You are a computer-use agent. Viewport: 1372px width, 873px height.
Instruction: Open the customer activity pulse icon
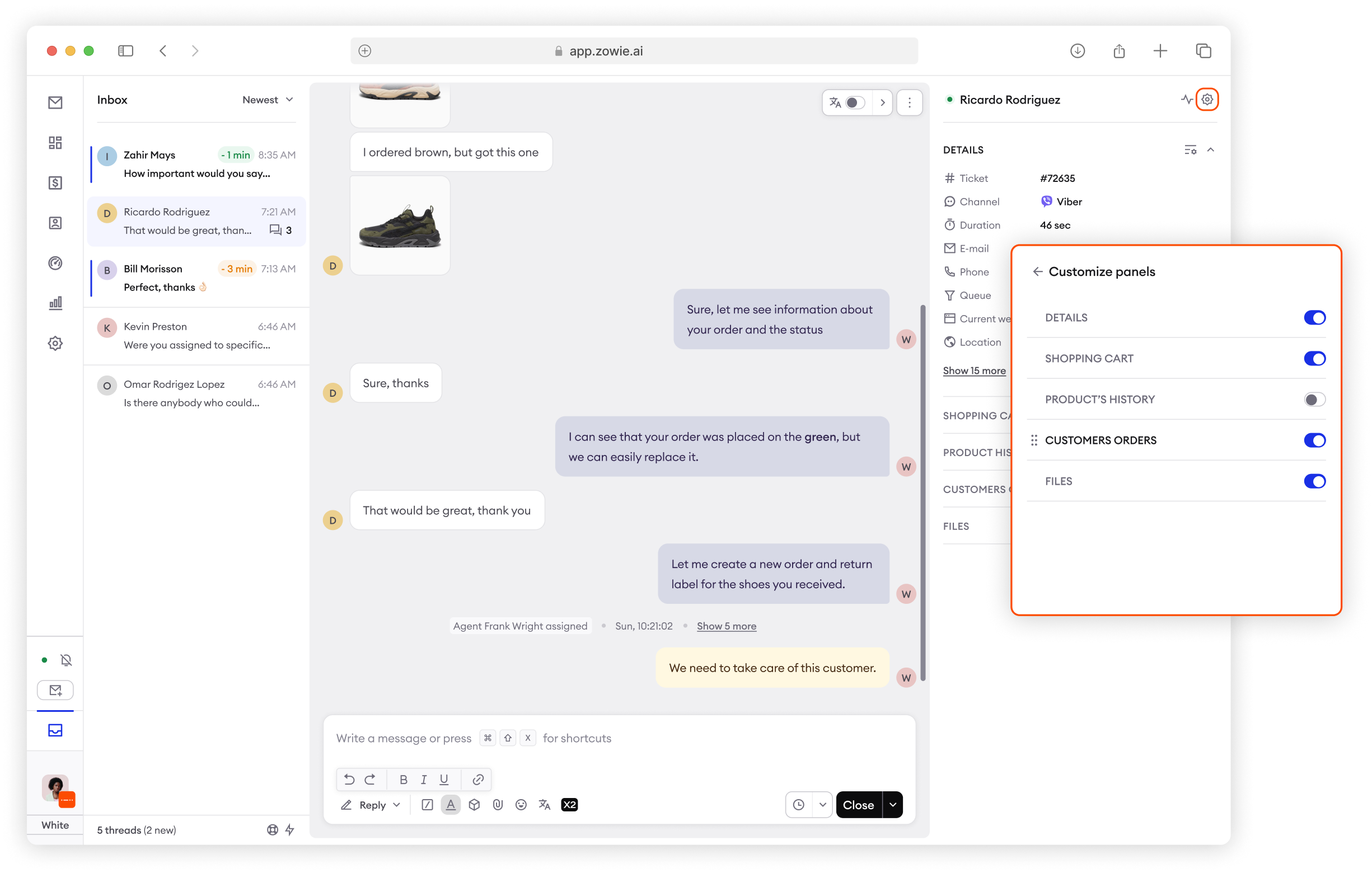coord(1187,100)
